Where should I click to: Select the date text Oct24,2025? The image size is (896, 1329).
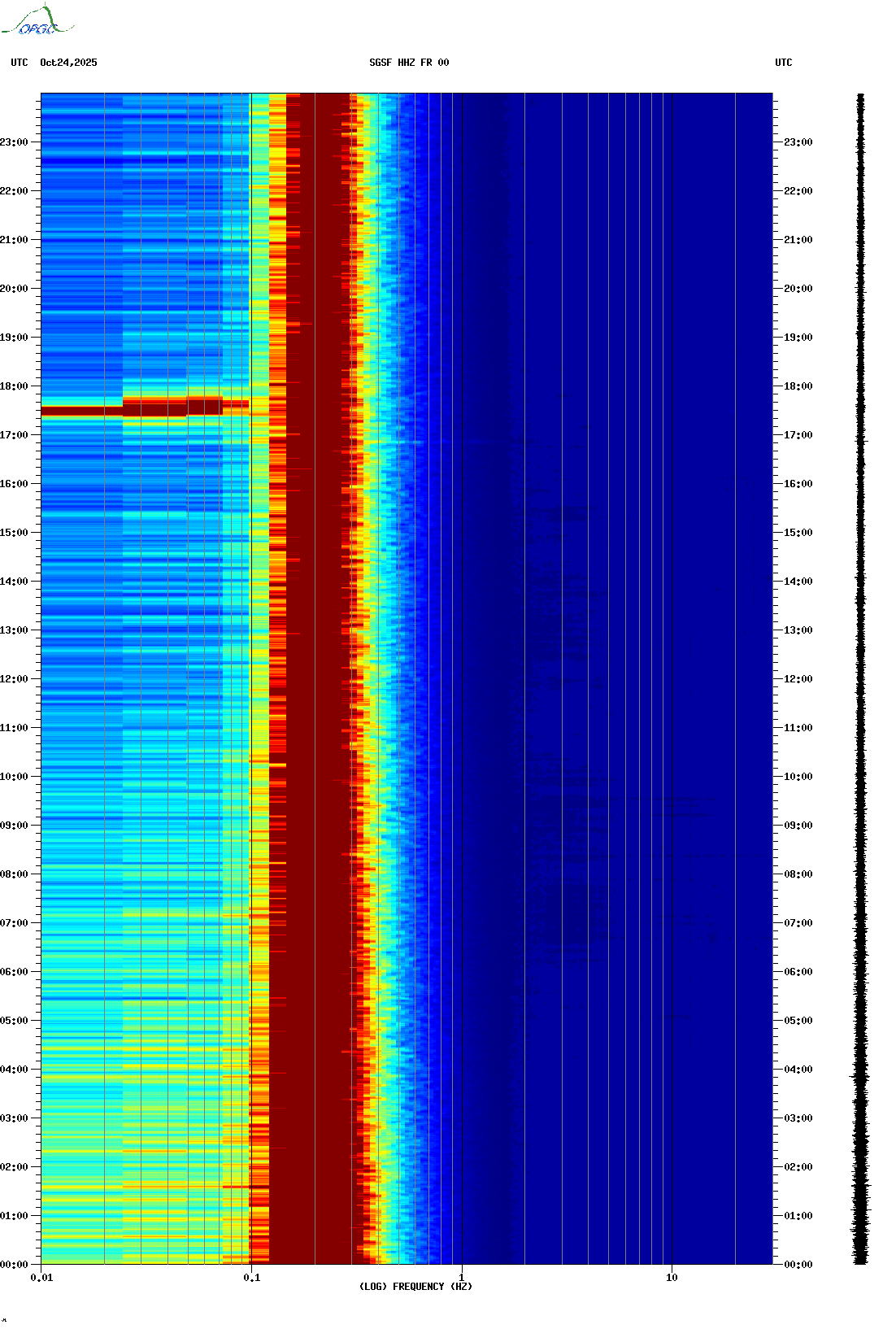pyautogui.click(x=68, y=63)
